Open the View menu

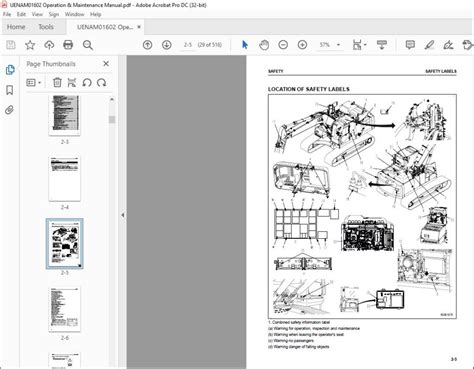37,14
